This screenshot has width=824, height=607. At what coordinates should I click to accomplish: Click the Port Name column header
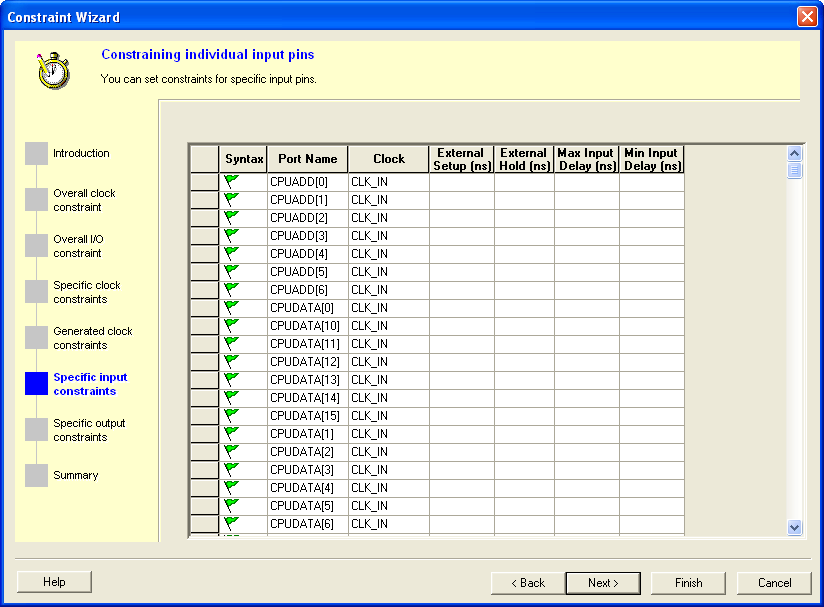tap(307, 159)
